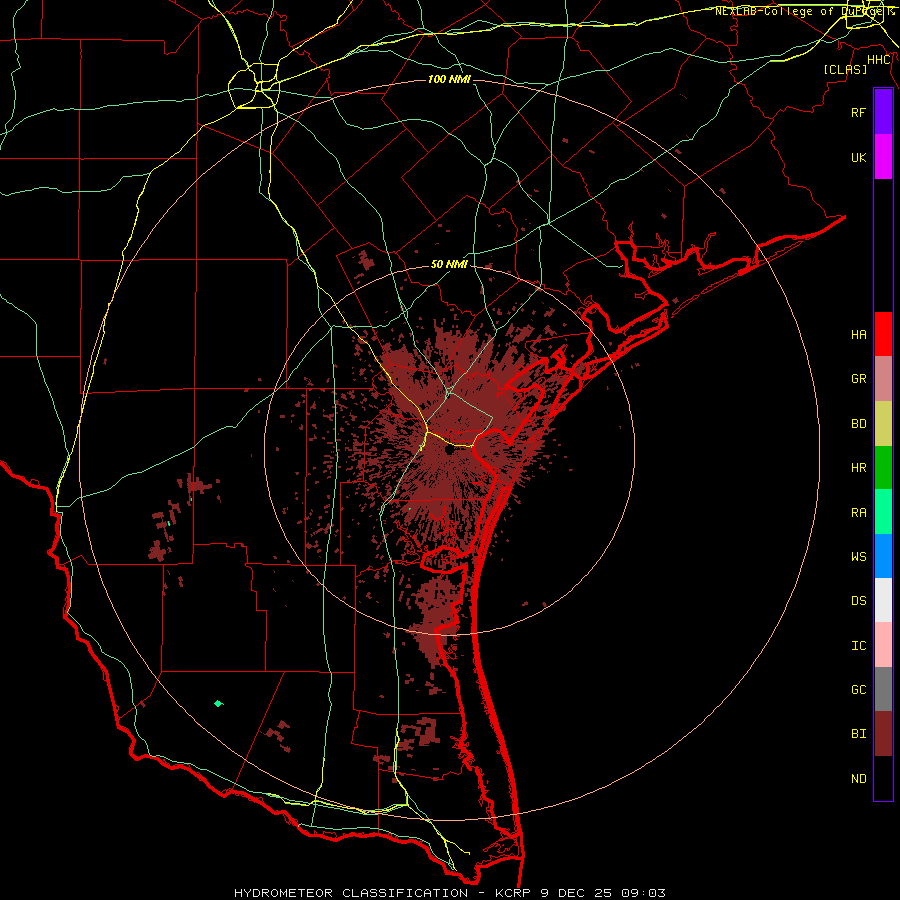Click the ND black legend swatch

tap(883, 778)
